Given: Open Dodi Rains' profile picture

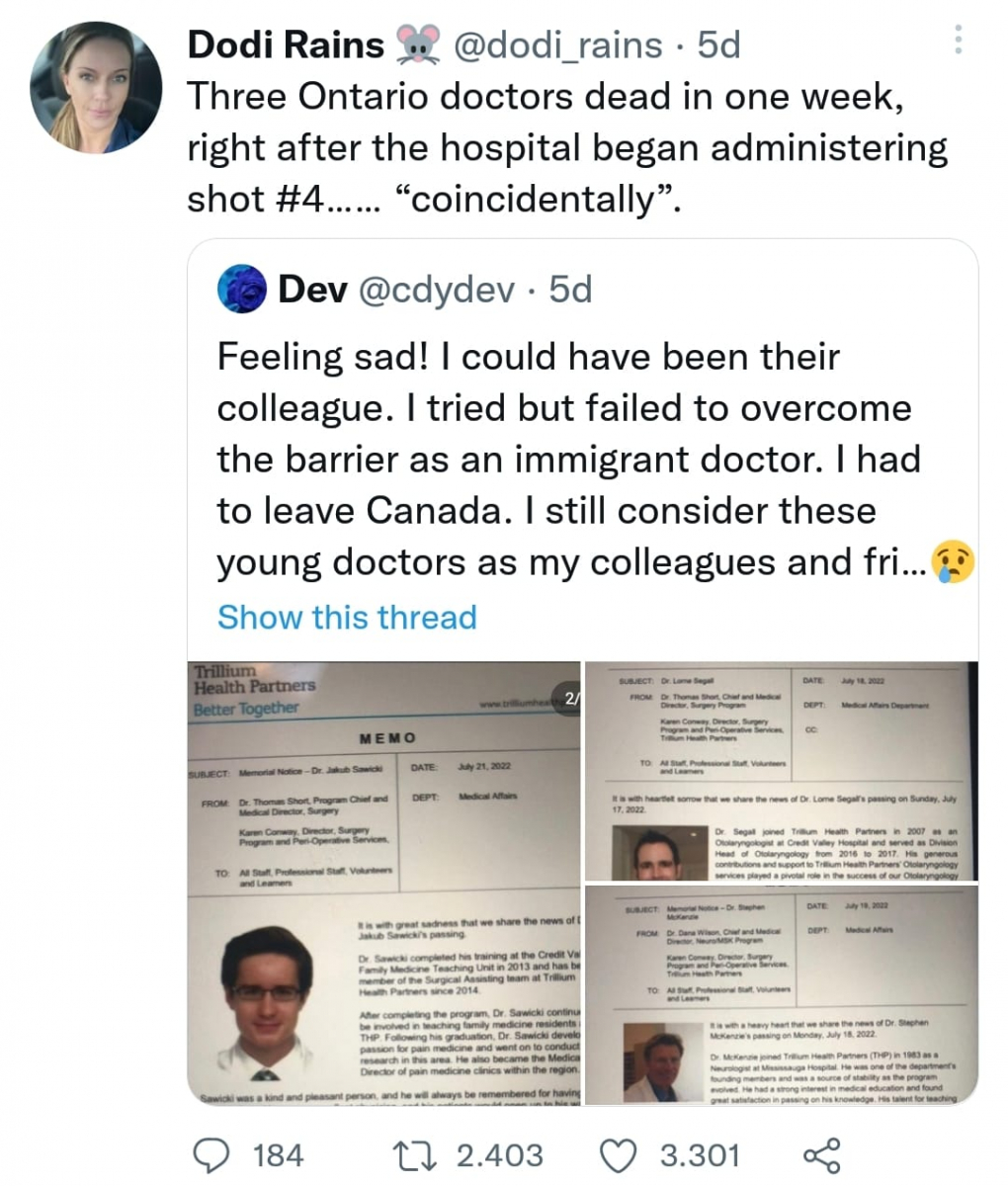Looking at the screenshot, I should tap(95, 87).
